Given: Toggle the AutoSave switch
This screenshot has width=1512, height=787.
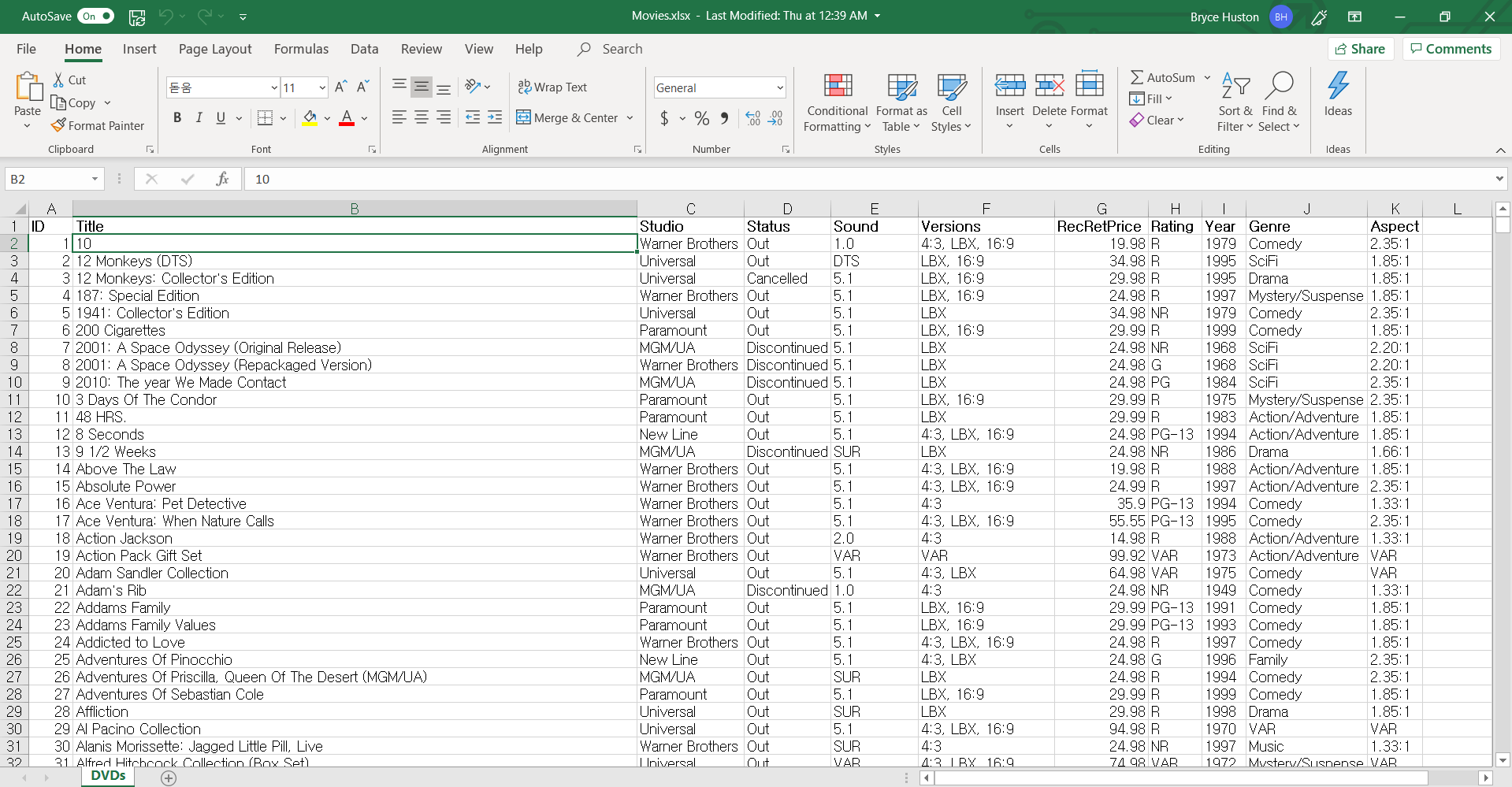Looking at the screenshot, I should (x=97, y=16).
